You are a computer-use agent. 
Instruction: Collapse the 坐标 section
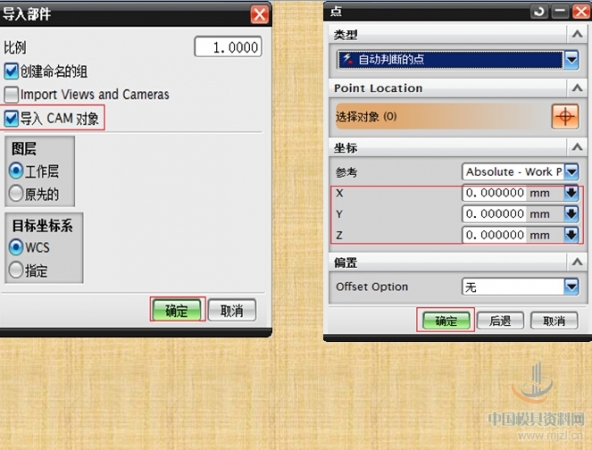pyautogui.click(x=577, y=147)
